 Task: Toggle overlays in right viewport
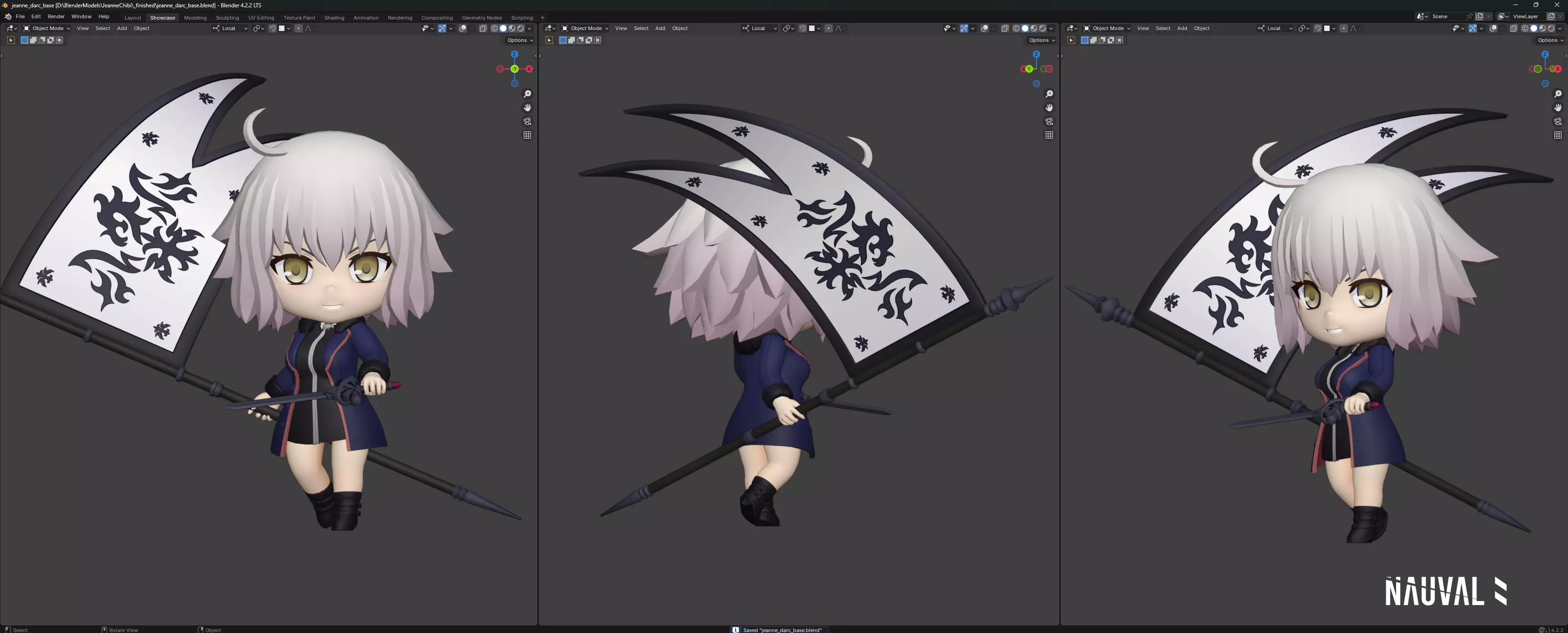[x=1493, y=29]
